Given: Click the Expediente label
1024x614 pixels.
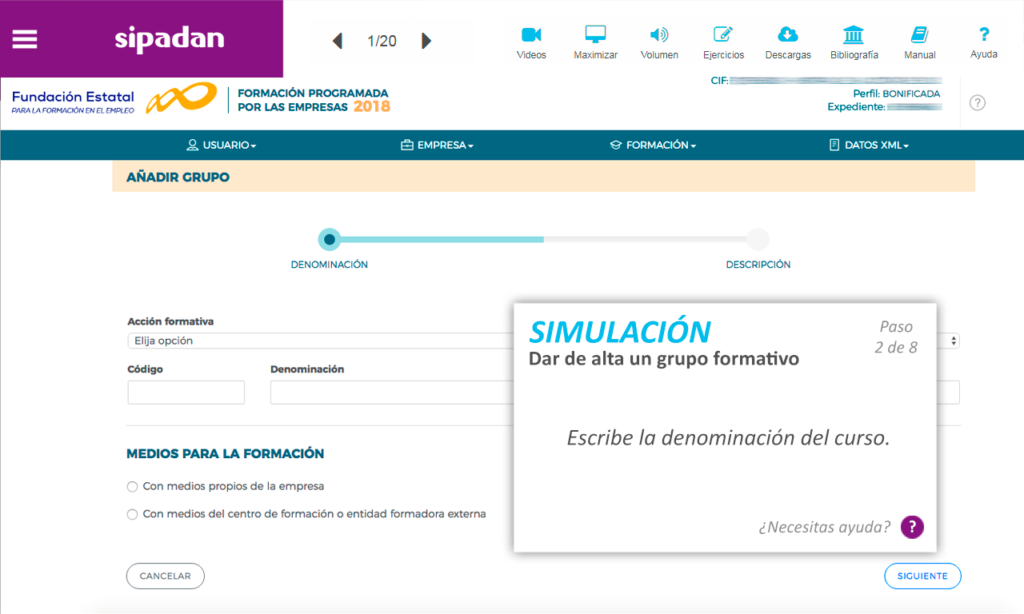Looking at the screenshot, I should (x=856, y=106).
